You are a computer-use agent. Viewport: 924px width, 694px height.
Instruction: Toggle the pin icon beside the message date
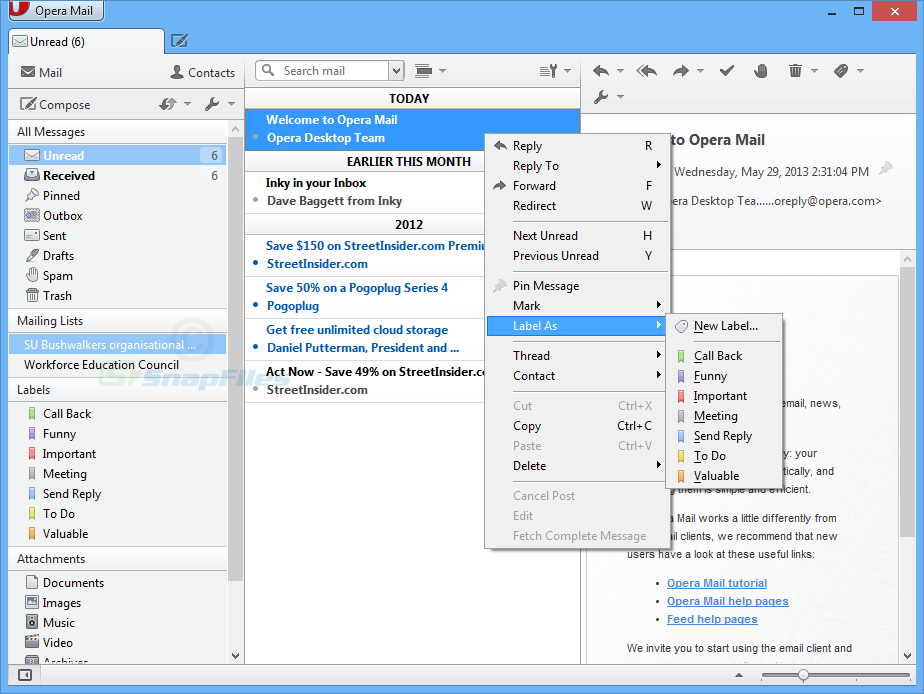click(x=885, y=170)
